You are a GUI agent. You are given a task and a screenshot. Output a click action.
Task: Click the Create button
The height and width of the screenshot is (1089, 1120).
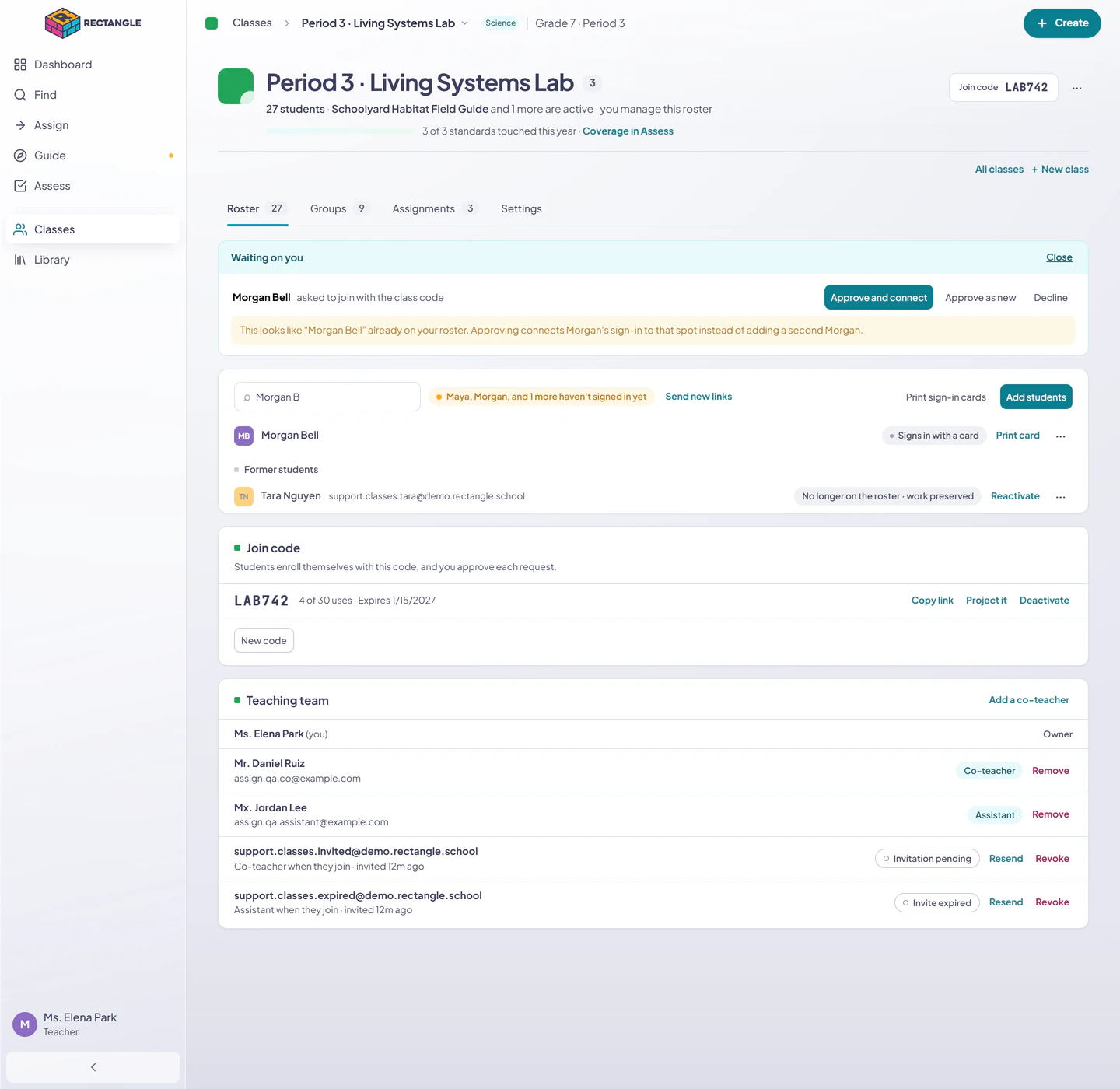[1062, 23]
